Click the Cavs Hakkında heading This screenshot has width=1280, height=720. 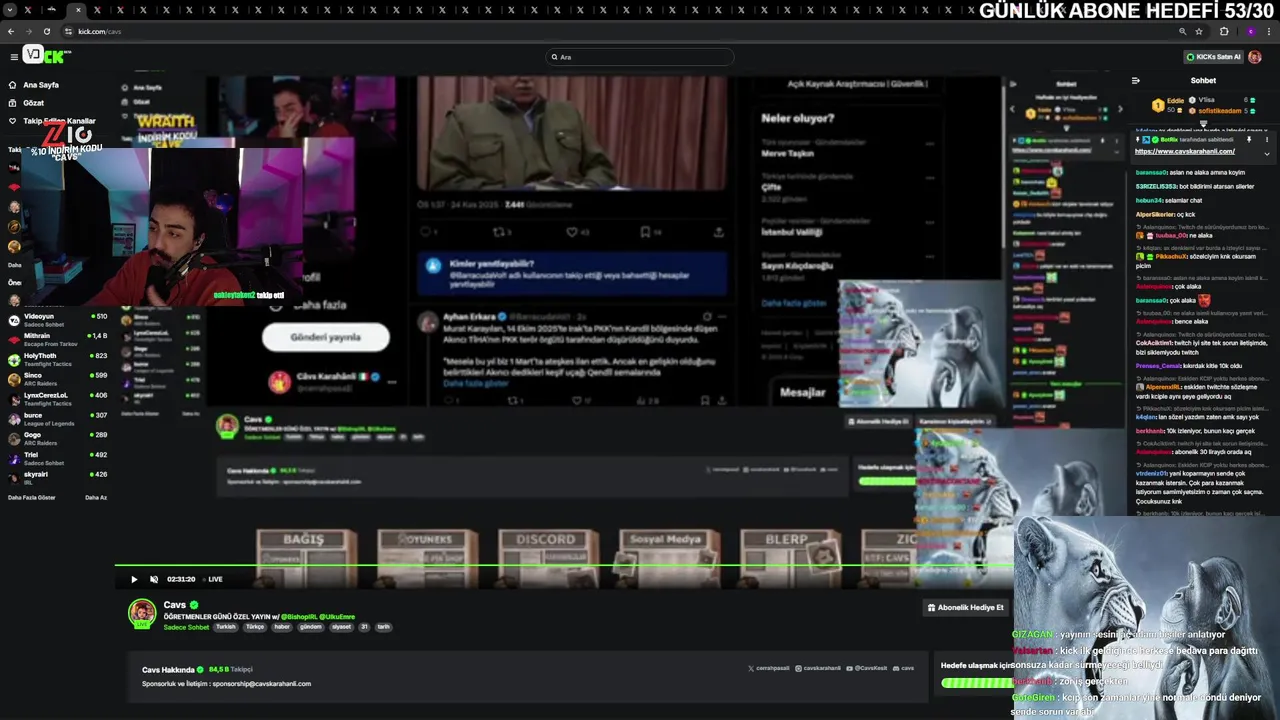click(x=170, y=669)
